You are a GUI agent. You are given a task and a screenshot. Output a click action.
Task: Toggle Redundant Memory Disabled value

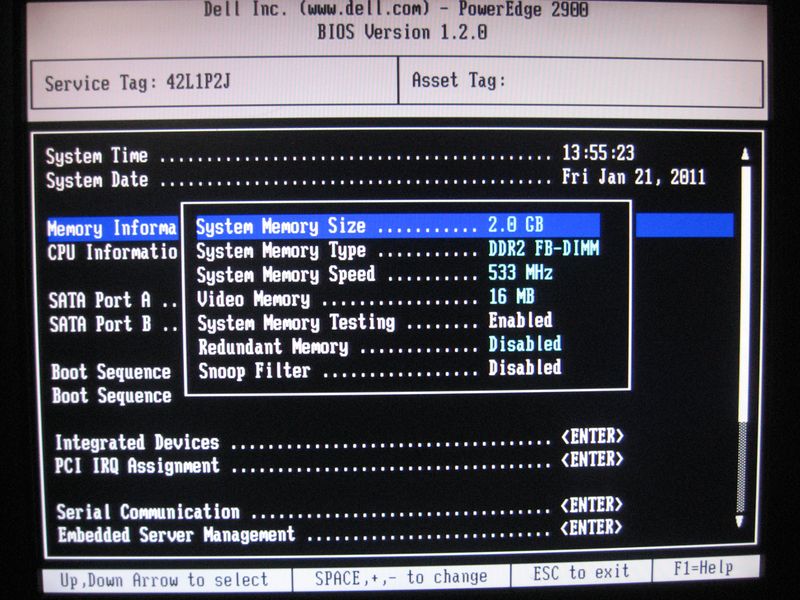pos(525,344)
